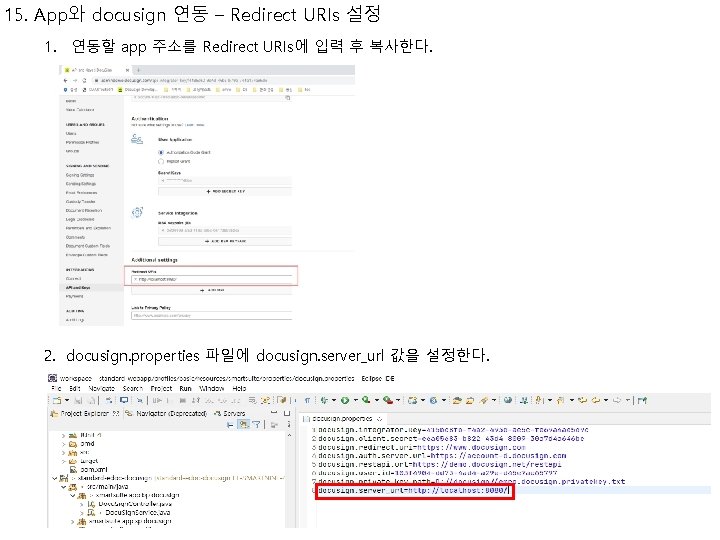
Task: Switch to the Navigator (Deprecated) tab
Action: 166,413
